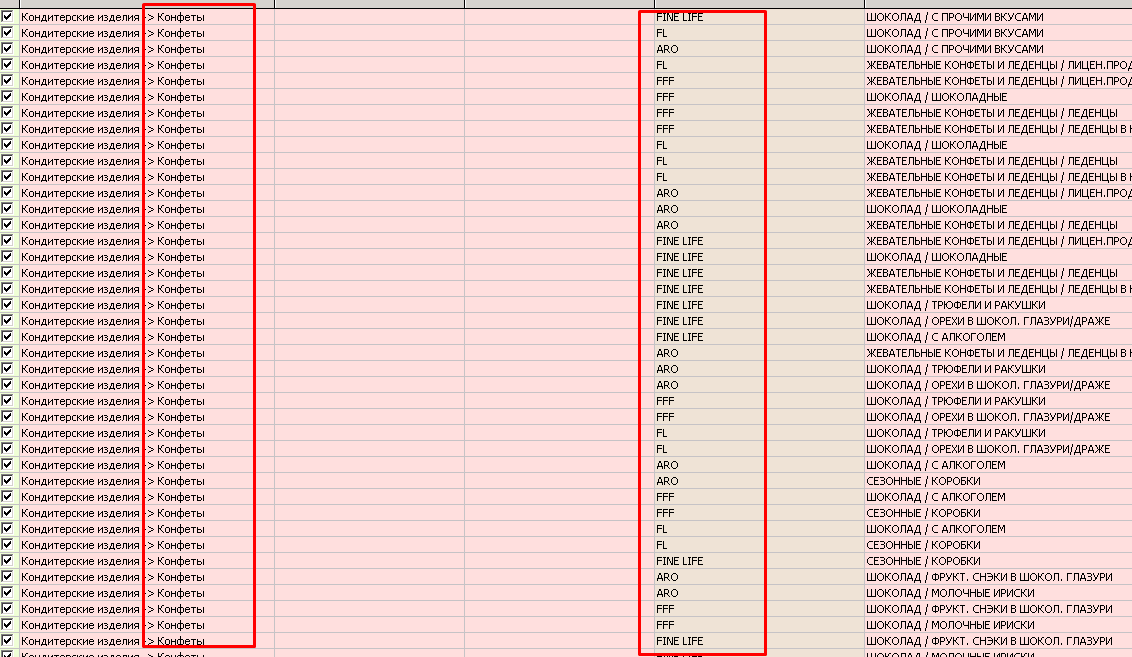This screenshot has height=657, width=1132.
Task: Toggle checkbox of ARO 'ТРЮФЕЛИ И РАКУШКИ' row
Action: point(7,368)
